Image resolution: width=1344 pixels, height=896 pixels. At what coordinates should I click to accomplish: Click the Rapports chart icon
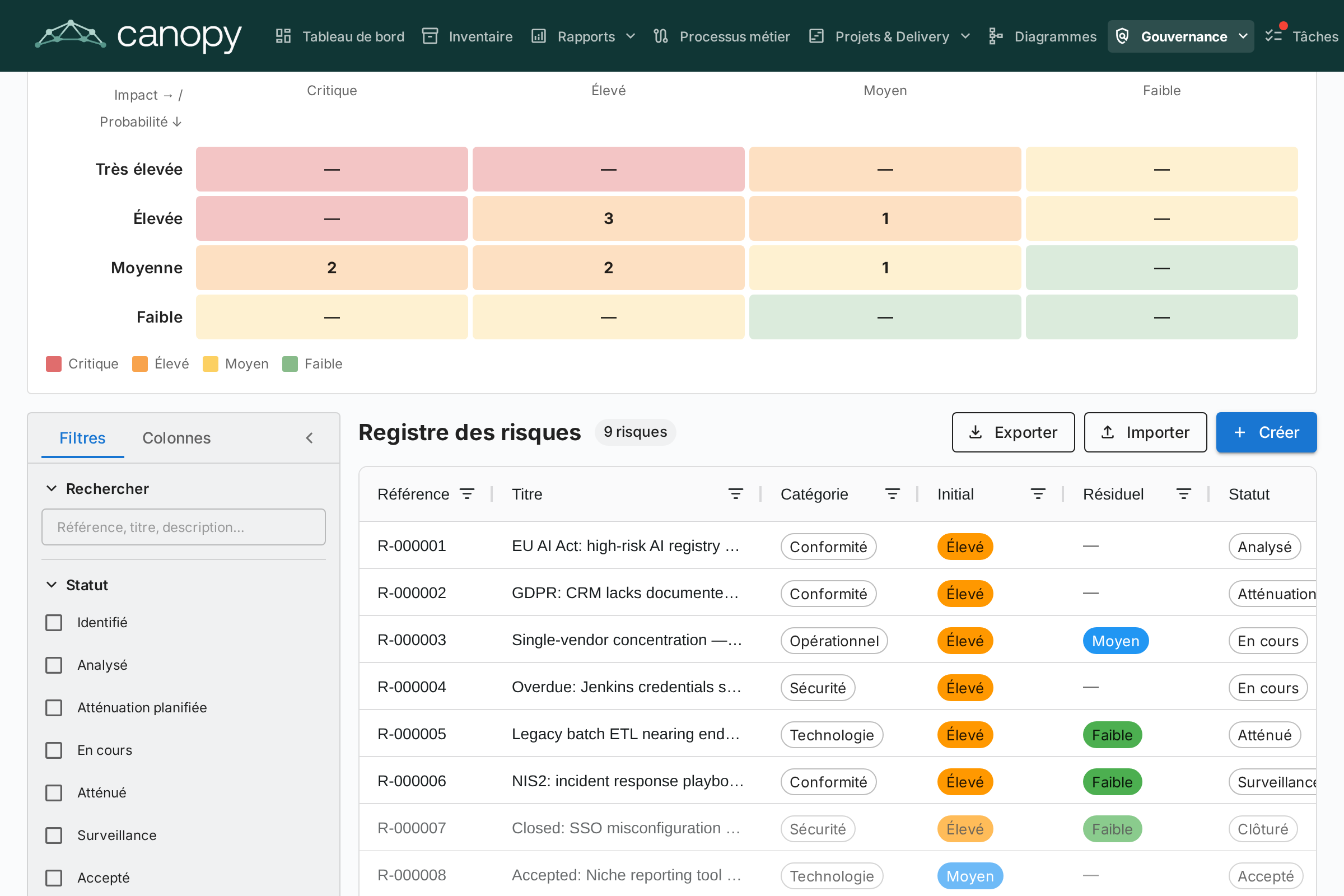(539, 36)
